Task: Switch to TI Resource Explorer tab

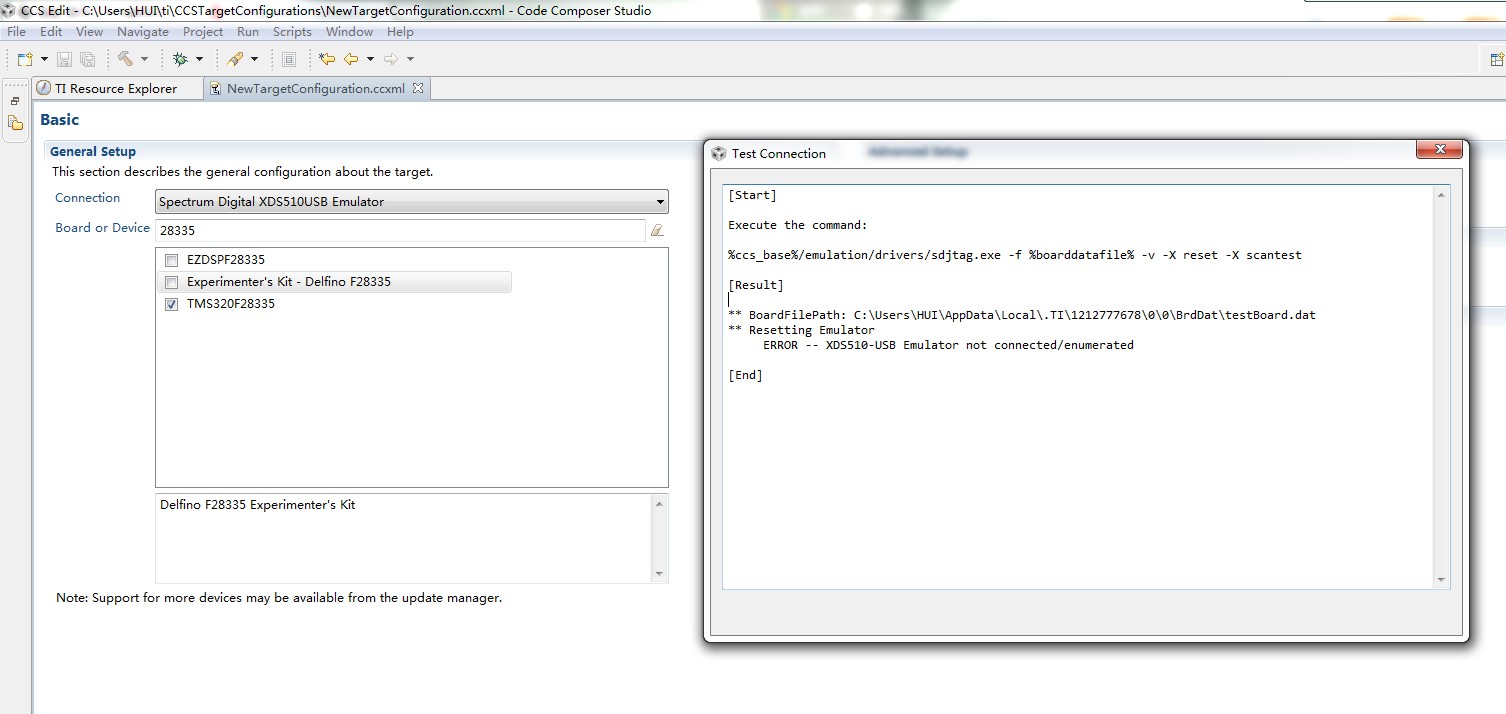Action: (116, 88)
